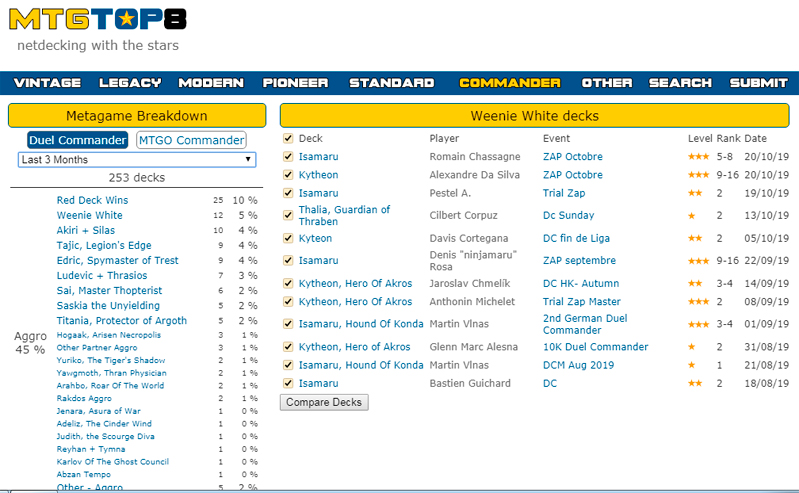The width and height of the screenshot is (799, 493).
Task: Uncheck Romain Chassagne's Isamaru deck checkbox
Action: click(x=288, y=157)
